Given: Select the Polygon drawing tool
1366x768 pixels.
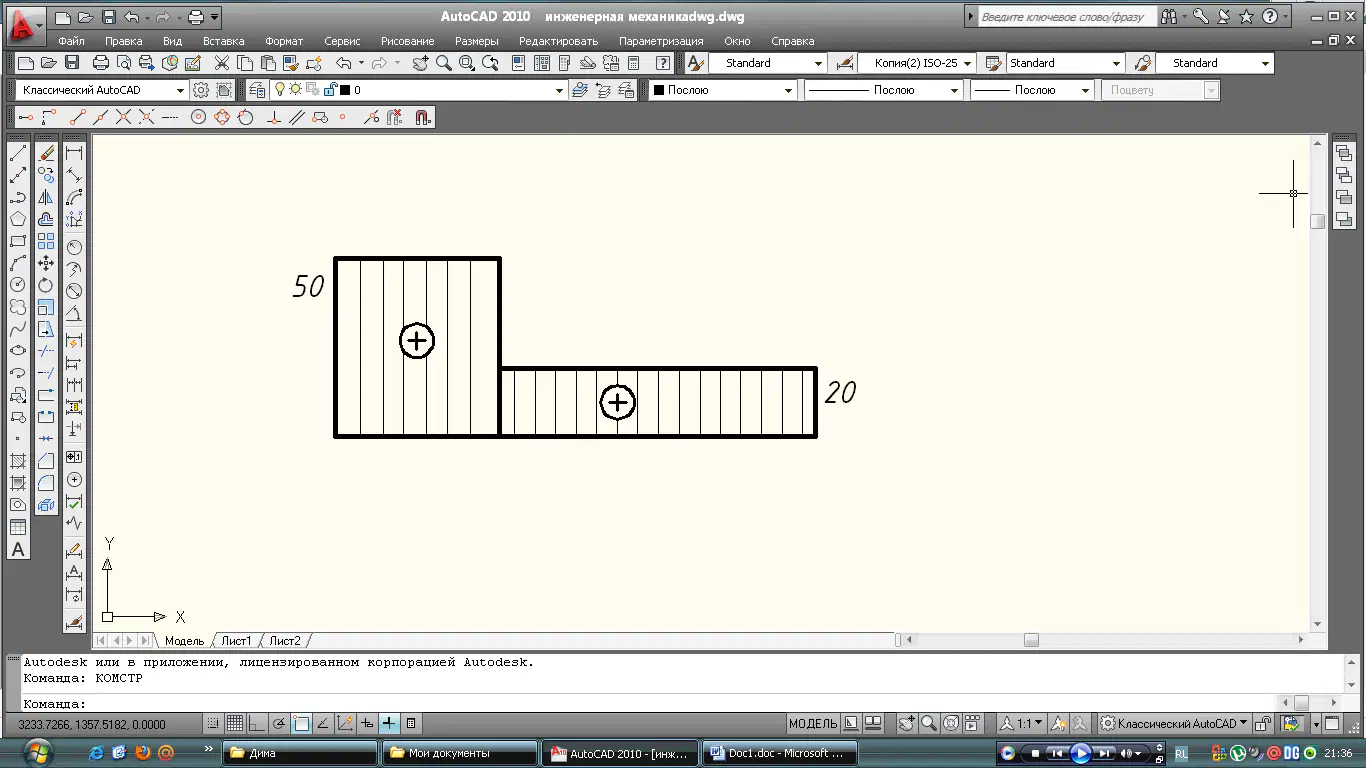Looking at the screenshot, I should point(18,219).
